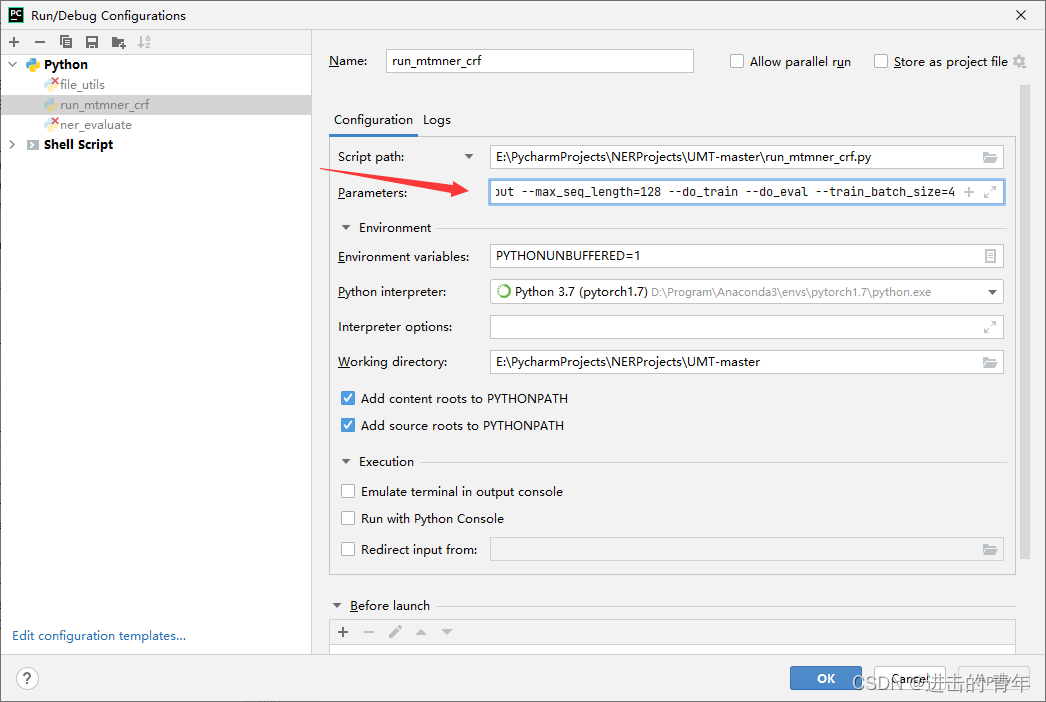Uncheck Add content roots to PYTHONPATH
The height and width of the screenshot is (702, 1046).
tap(348, 398)
